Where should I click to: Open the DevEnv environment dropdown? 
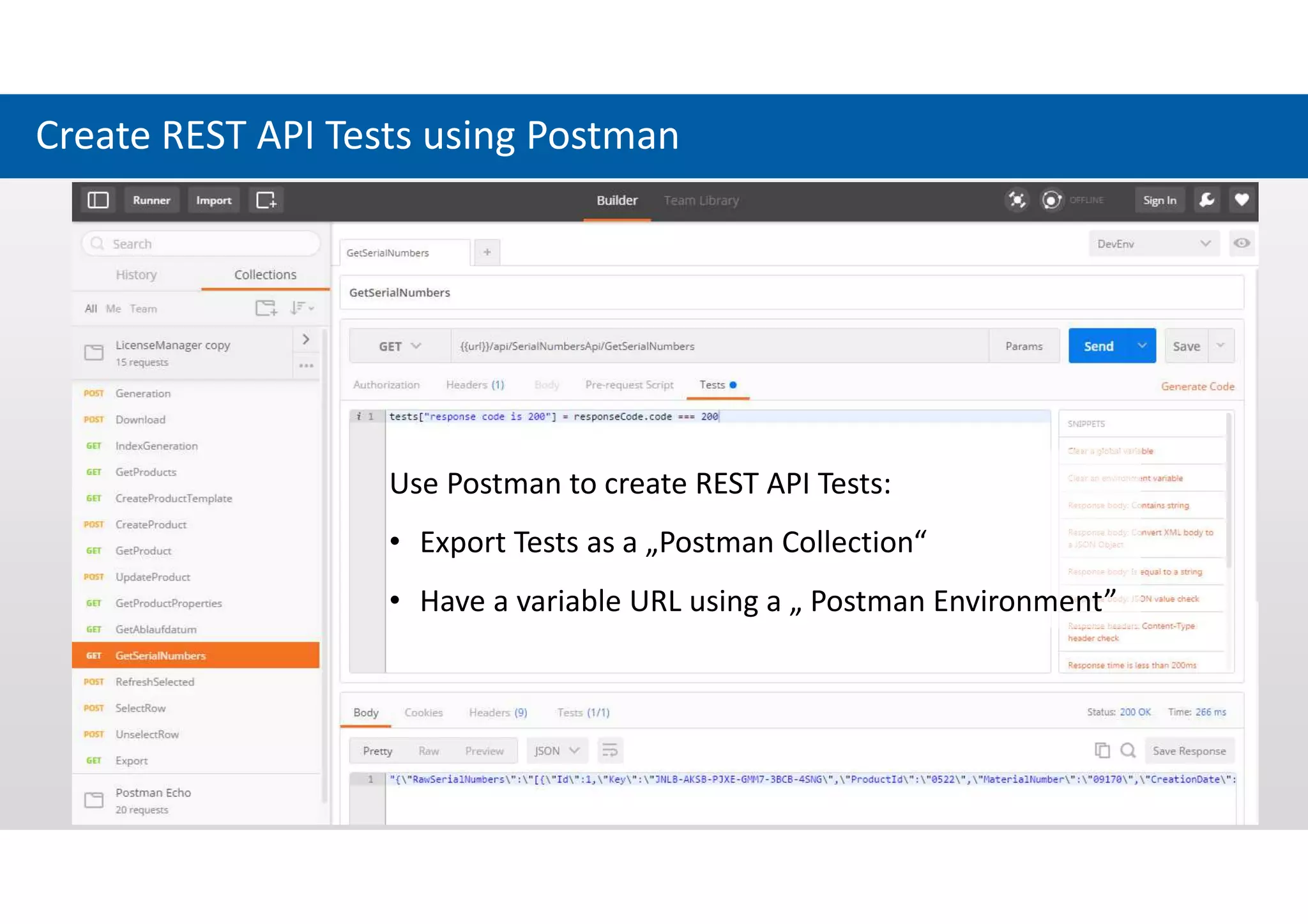point(1153,243)
